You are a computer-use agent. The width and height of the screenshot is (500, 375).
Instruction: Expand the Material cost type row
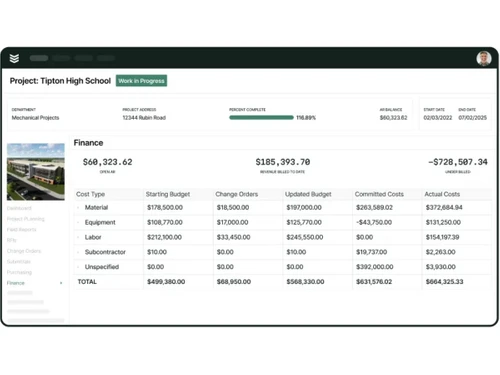78,207
